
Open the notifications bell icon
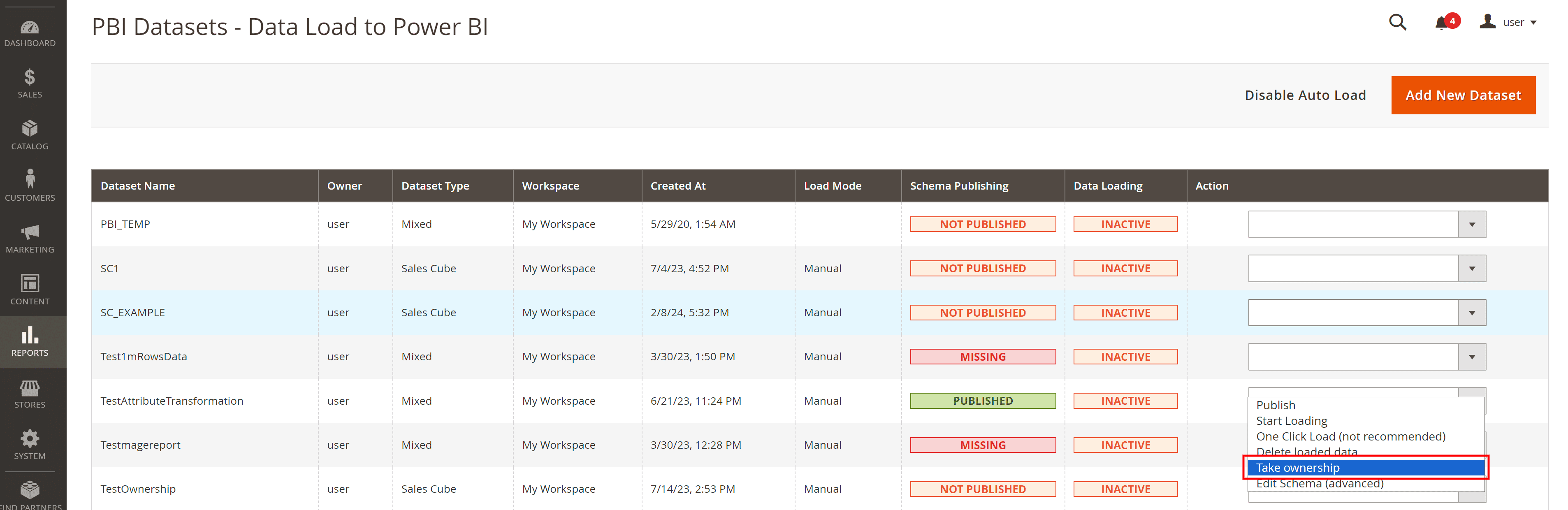point(1441,23)
